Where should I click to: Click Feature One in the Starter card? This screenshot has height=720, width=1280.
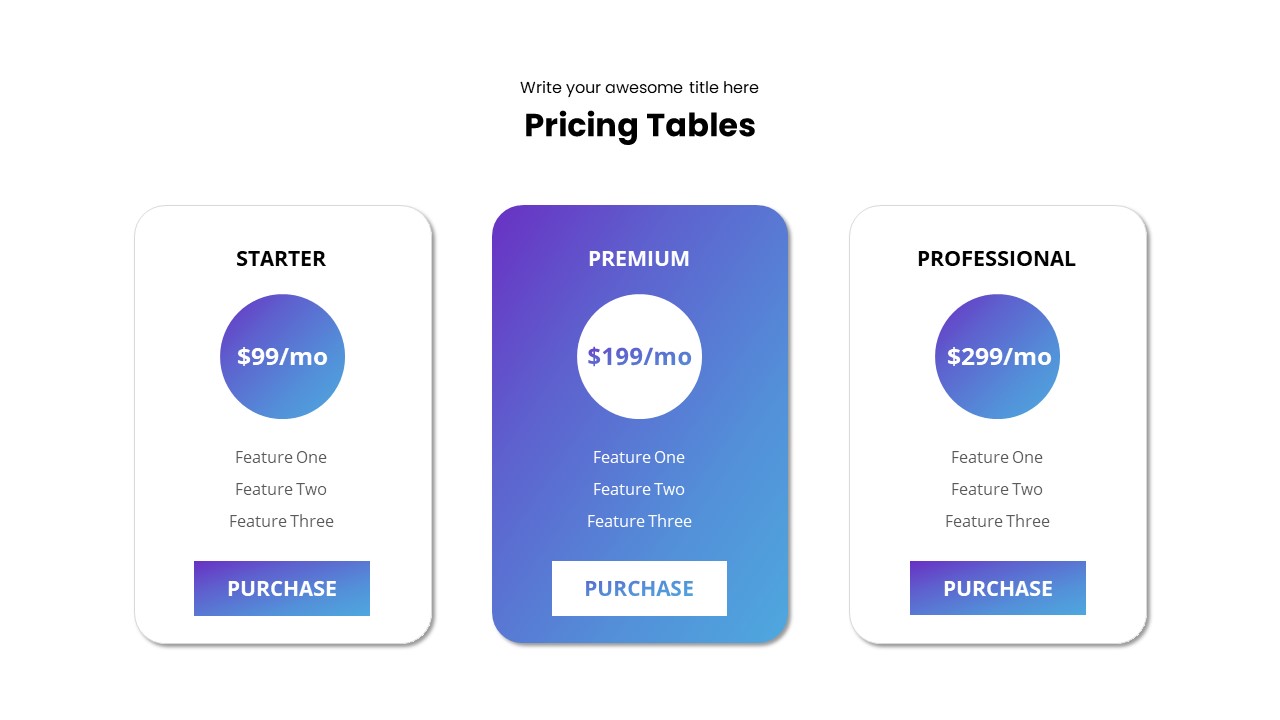click(x=281, y=457)
